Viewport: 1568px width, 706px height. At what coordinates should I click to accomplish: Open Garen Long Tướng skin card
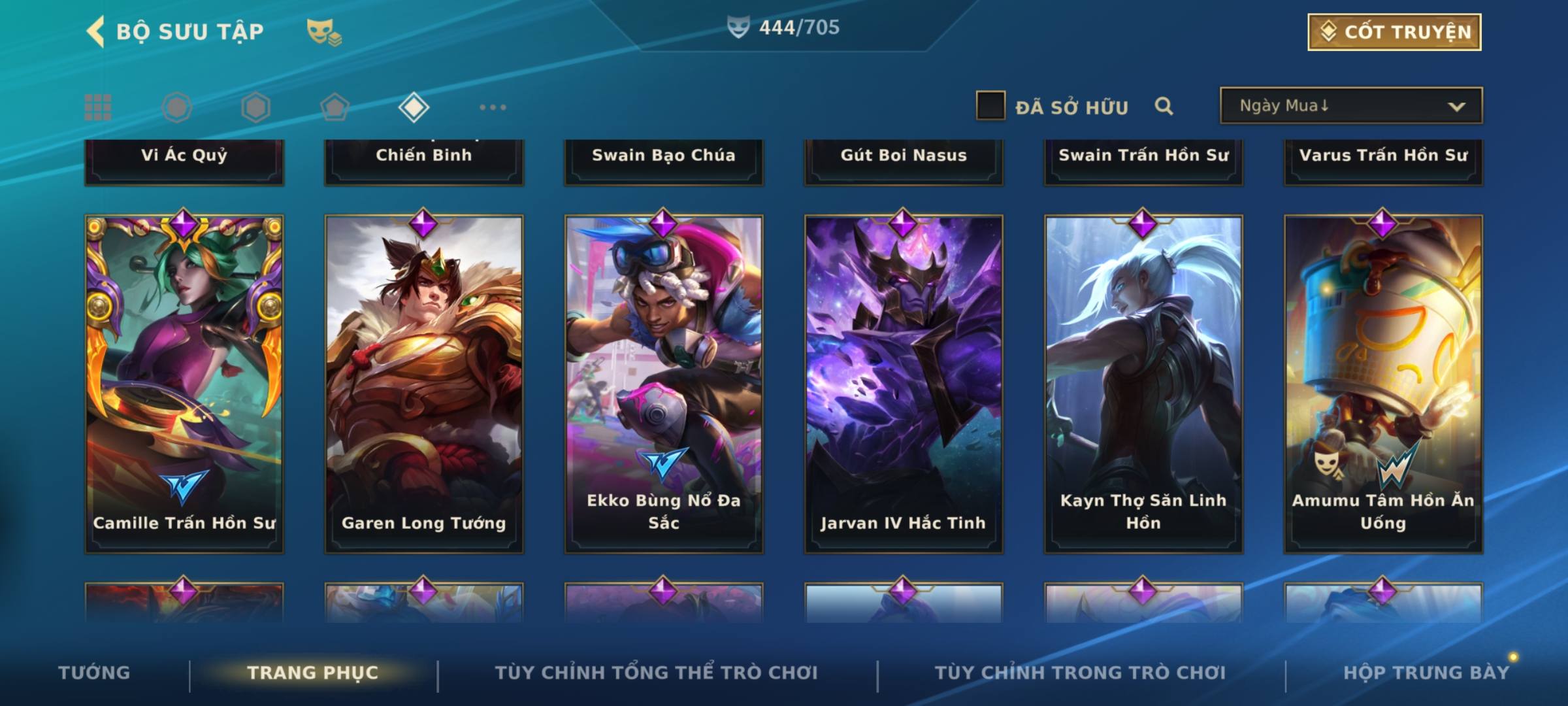424,384
